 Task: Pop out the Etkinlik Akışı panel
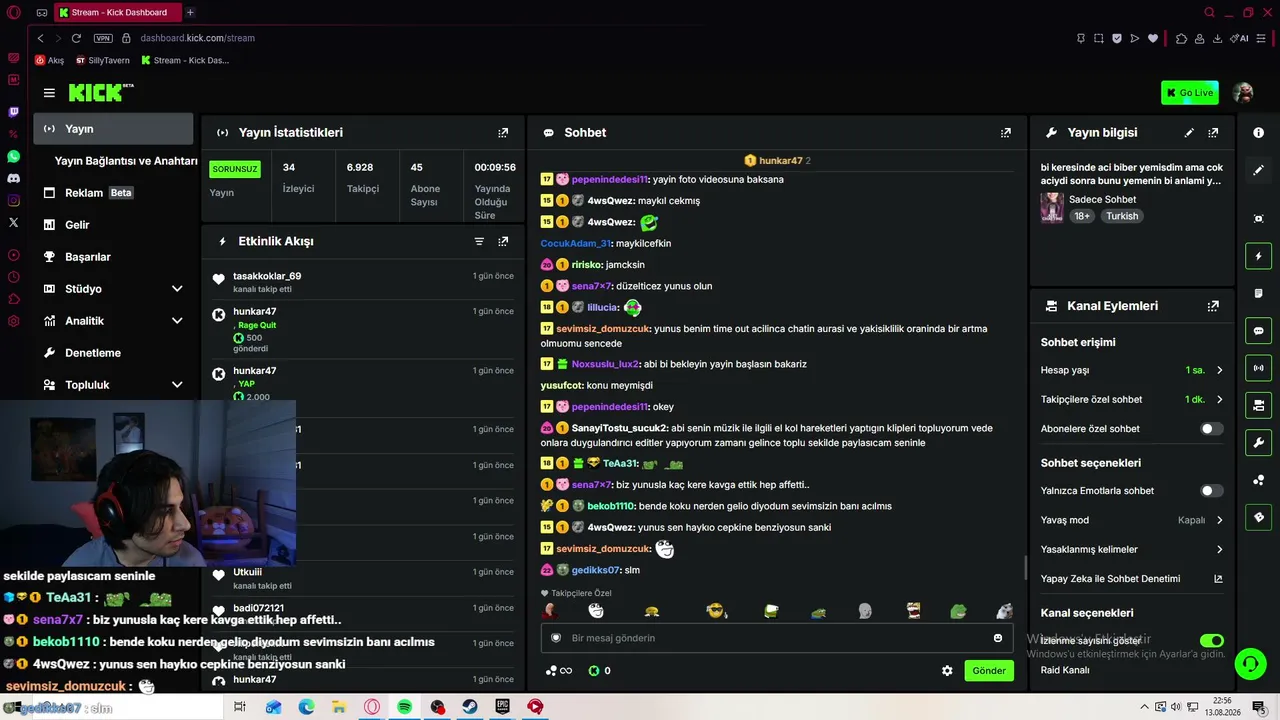click(503, 241)
